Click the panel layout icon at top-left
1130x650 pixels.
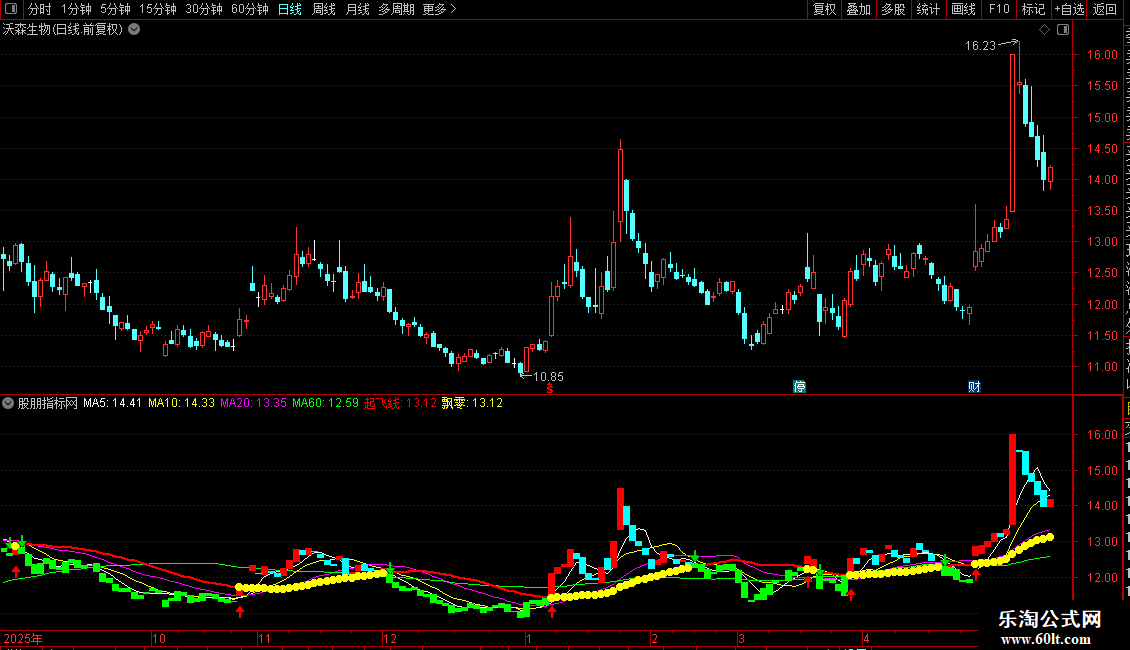point(11,9)
